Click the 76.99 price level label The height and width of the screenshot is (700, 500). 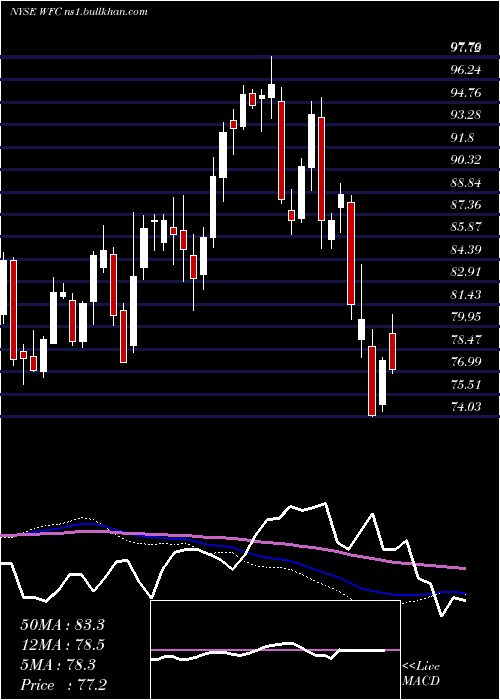tap(466, 362)
